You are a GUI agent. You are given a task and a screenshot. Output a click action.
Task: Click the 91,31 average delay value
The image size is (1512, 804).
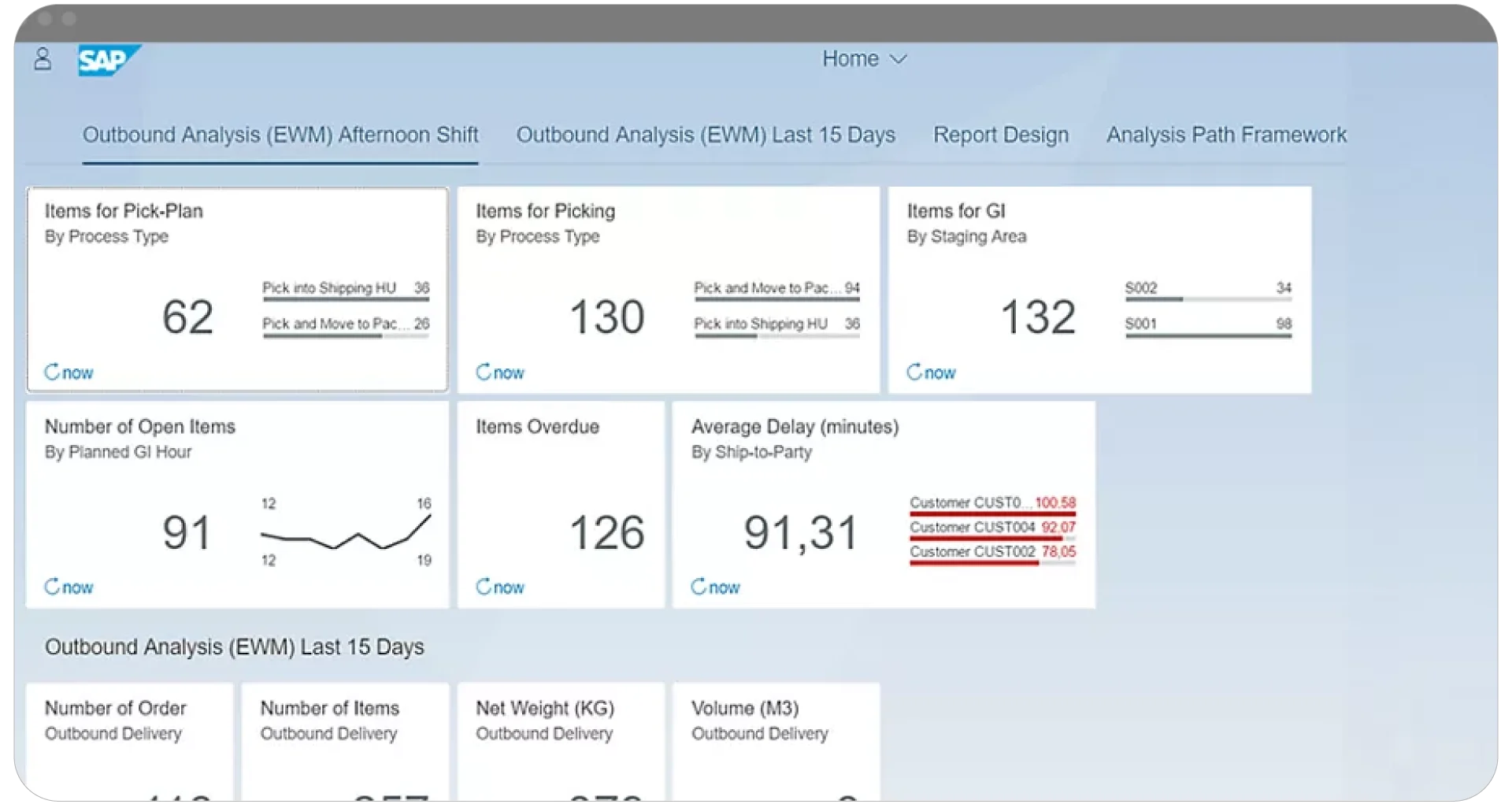(800, 533)
